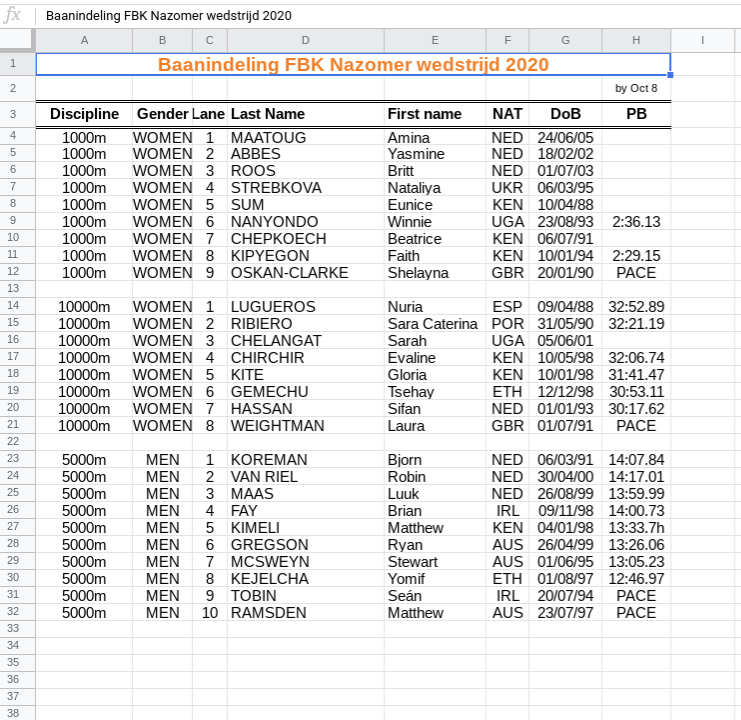Click the Last Name header cell
Screen dimensions: 741x720
pyautogui.click(x=306, y=114)
